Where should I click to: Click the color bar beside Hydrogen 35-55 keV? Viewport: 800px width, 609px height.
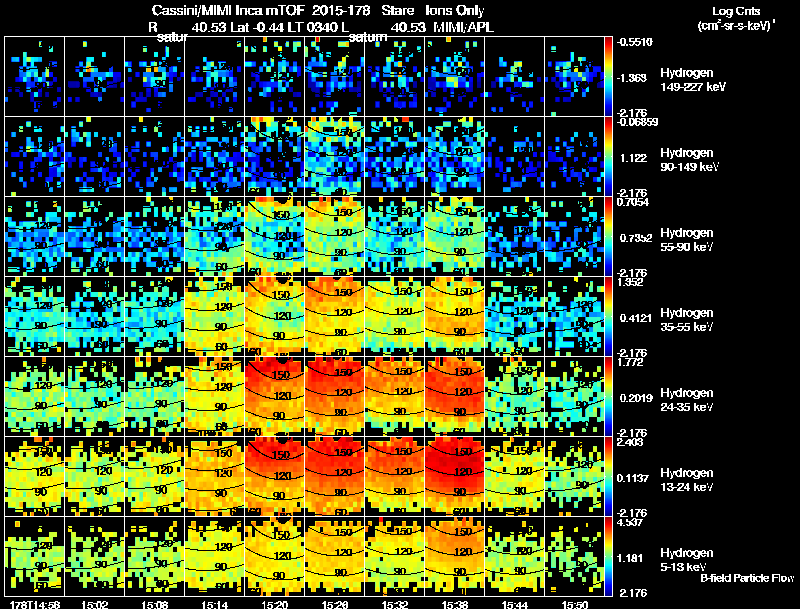(608, 316)
